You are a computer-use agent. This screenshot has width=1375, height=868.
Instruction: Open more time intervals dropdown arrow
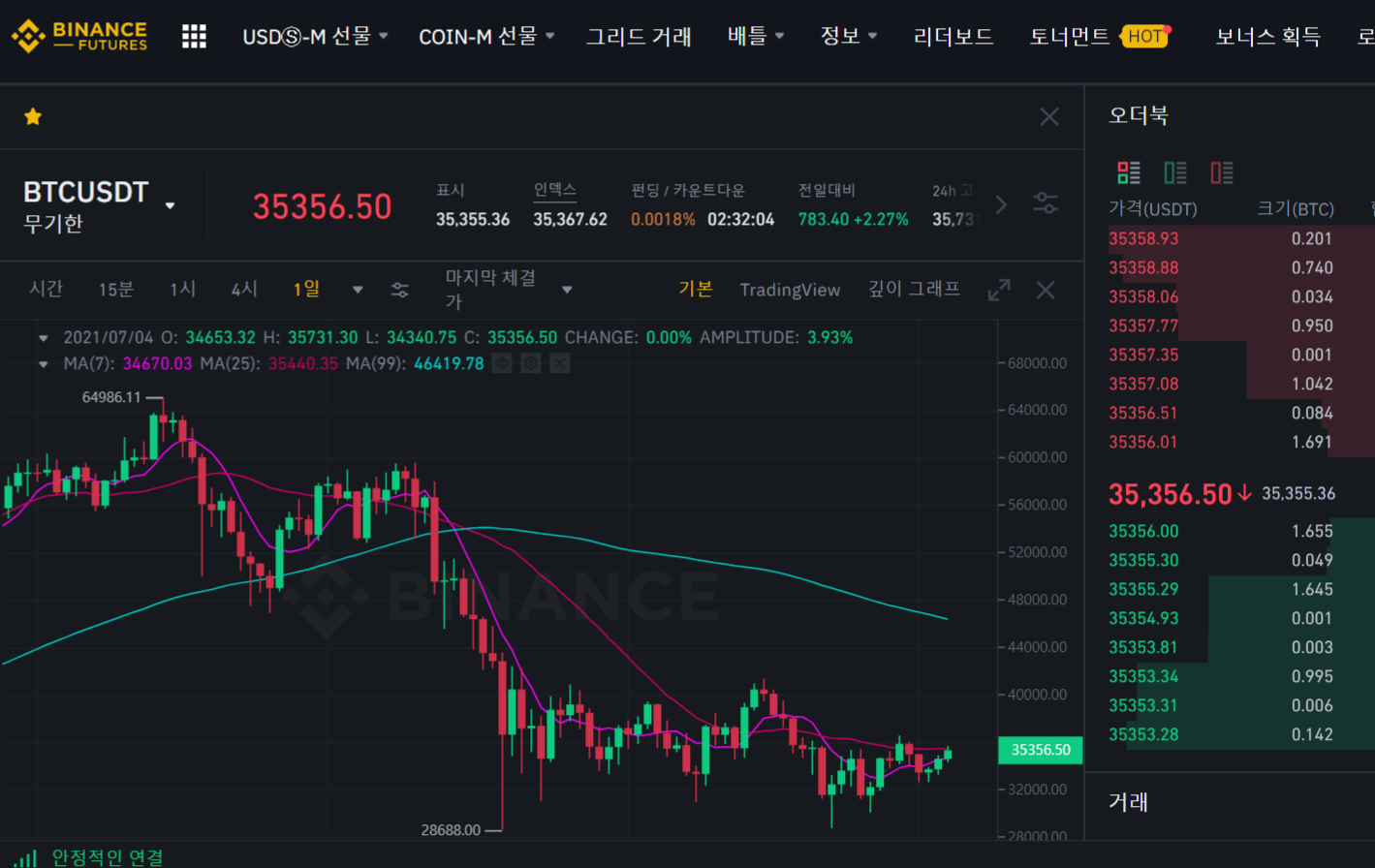358,290
